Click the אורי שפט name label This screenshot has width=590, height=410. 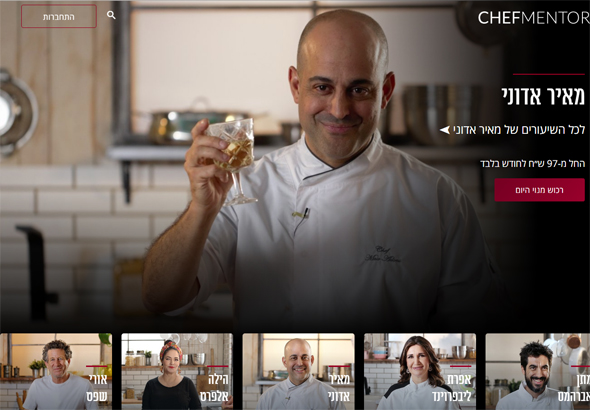(x=97, y=387)
